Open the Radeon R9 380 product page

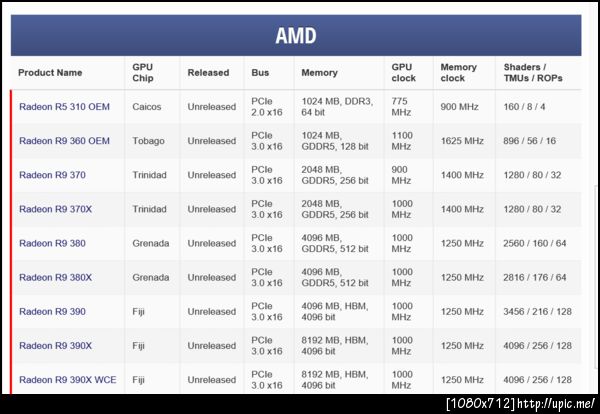point(52,243)
